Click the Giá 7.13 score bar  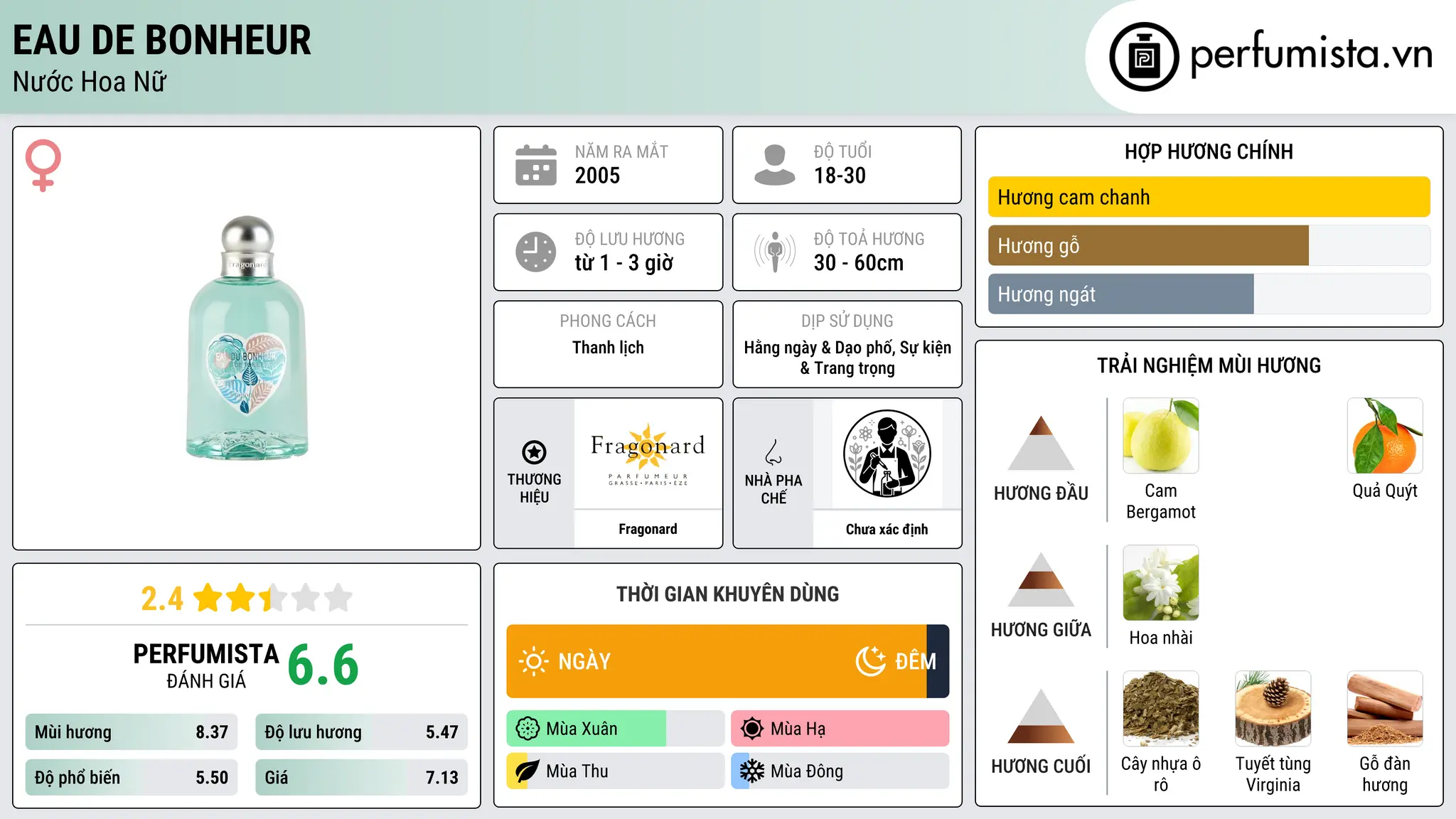[x=362, y=778]
